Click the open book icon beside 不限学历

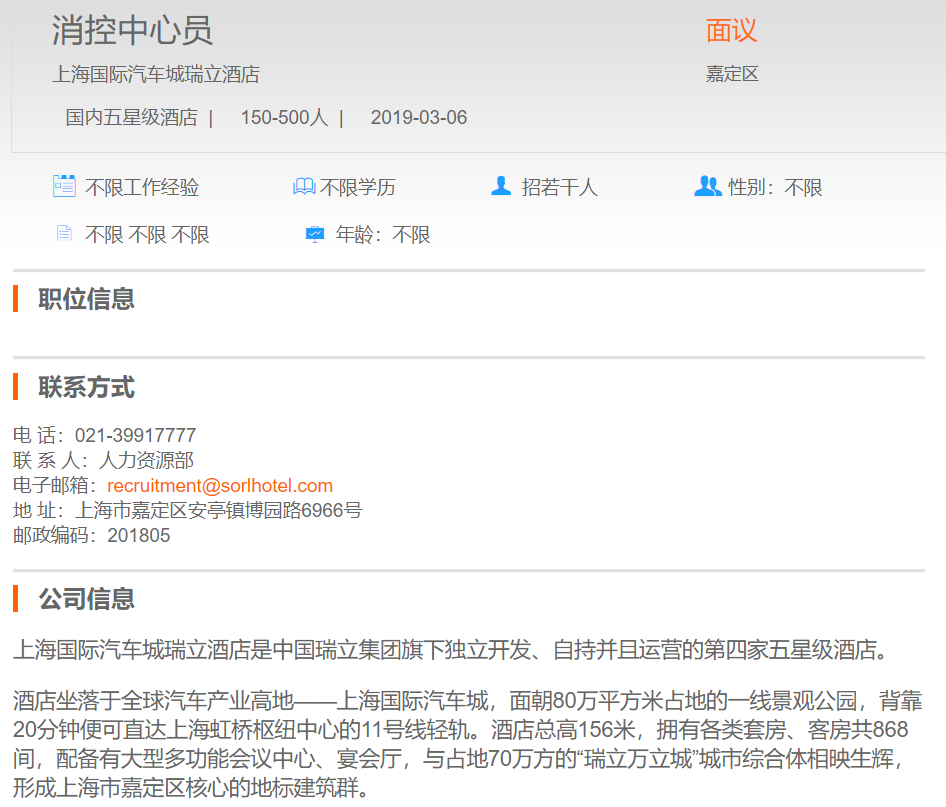coord(304,187)
